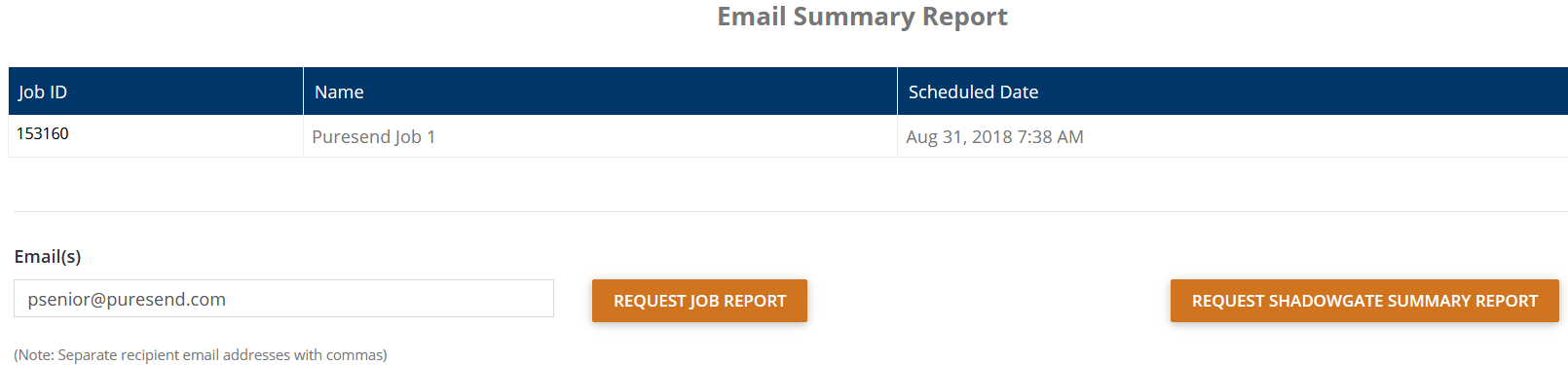Image resolution: width=1568 pixels, height=365 pixels.
Task: Request the Shadowgate Summary Report
Action: [x=1364, y=301]
